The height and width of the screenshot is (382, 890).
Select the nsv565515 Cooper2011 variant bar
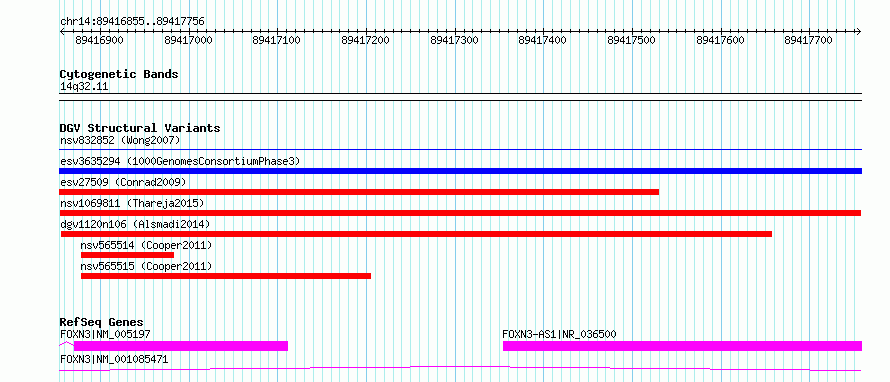coord(226,276)
